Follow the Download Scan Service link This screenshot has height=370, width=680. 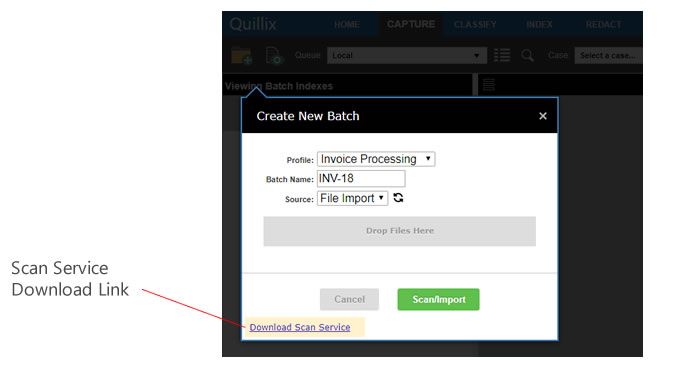300,327
